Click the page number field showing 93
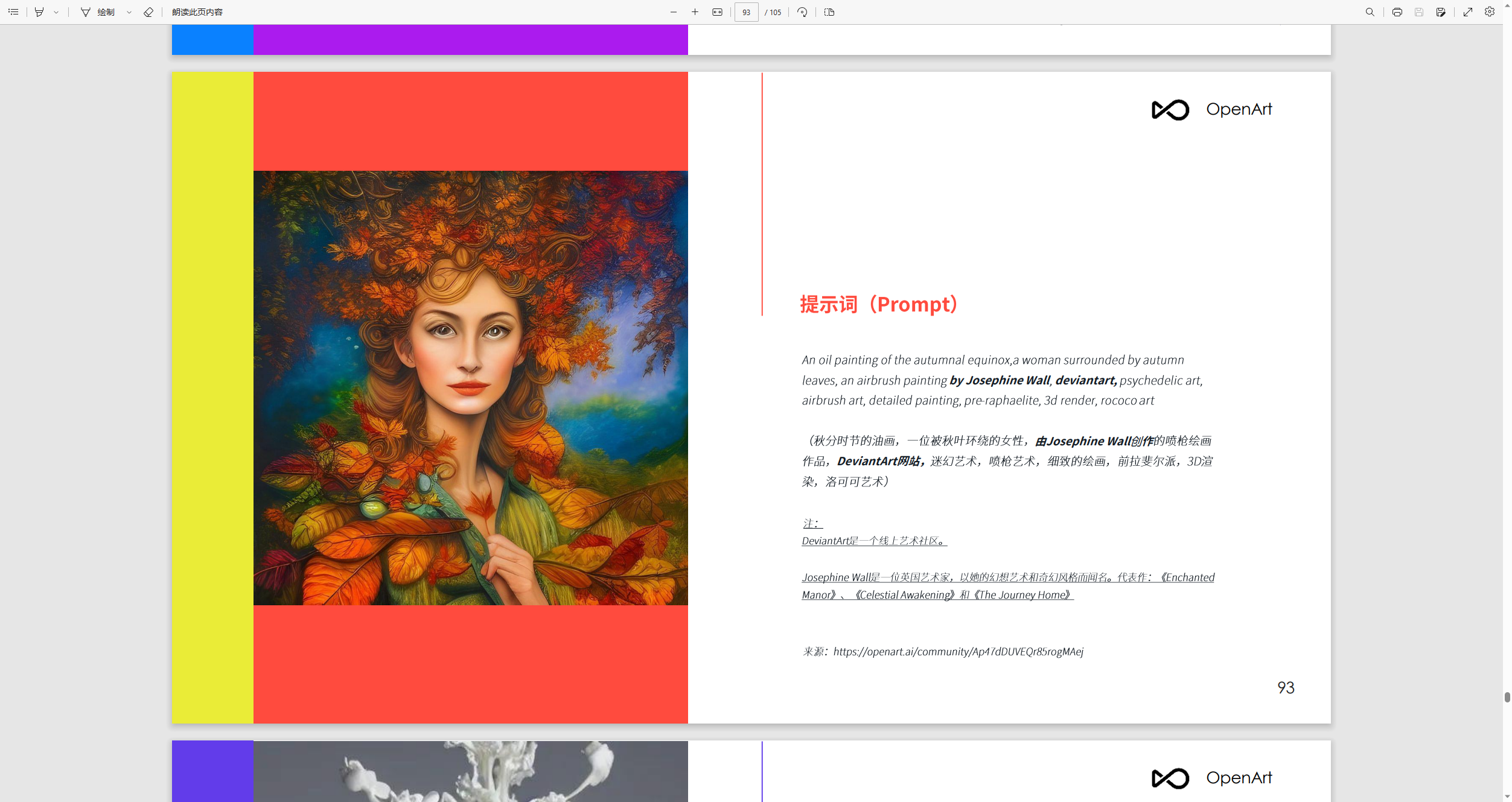 [x=746, y=12]
